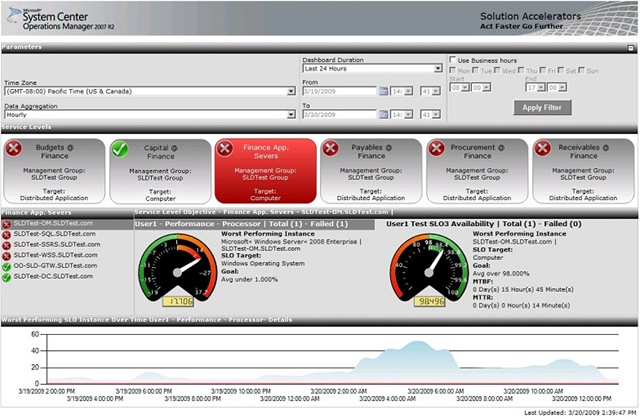Click the error icon on Procurement @ Finance tile
This screenshot has height=419, width=640.
point(436,148)
